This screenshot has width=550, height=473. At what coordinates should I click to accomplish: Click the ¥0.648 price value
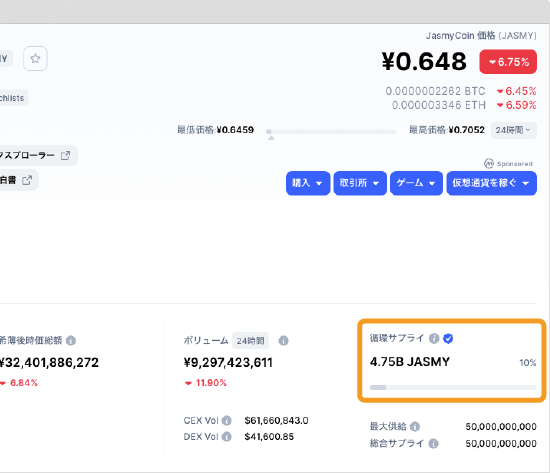[424, 61]
